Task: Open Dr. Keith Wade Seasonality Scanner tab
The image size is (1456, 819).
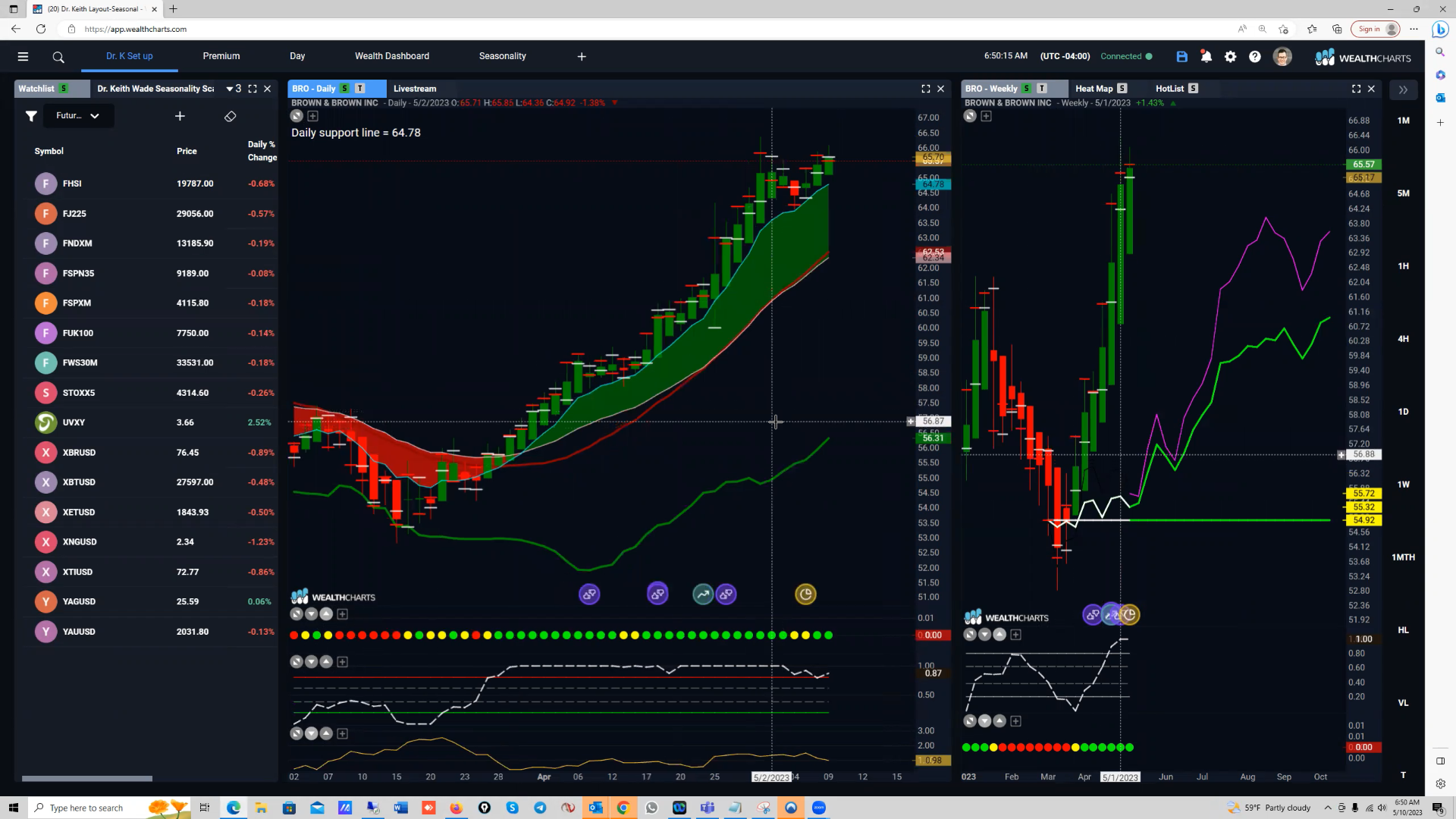Action: click(155, 89)
